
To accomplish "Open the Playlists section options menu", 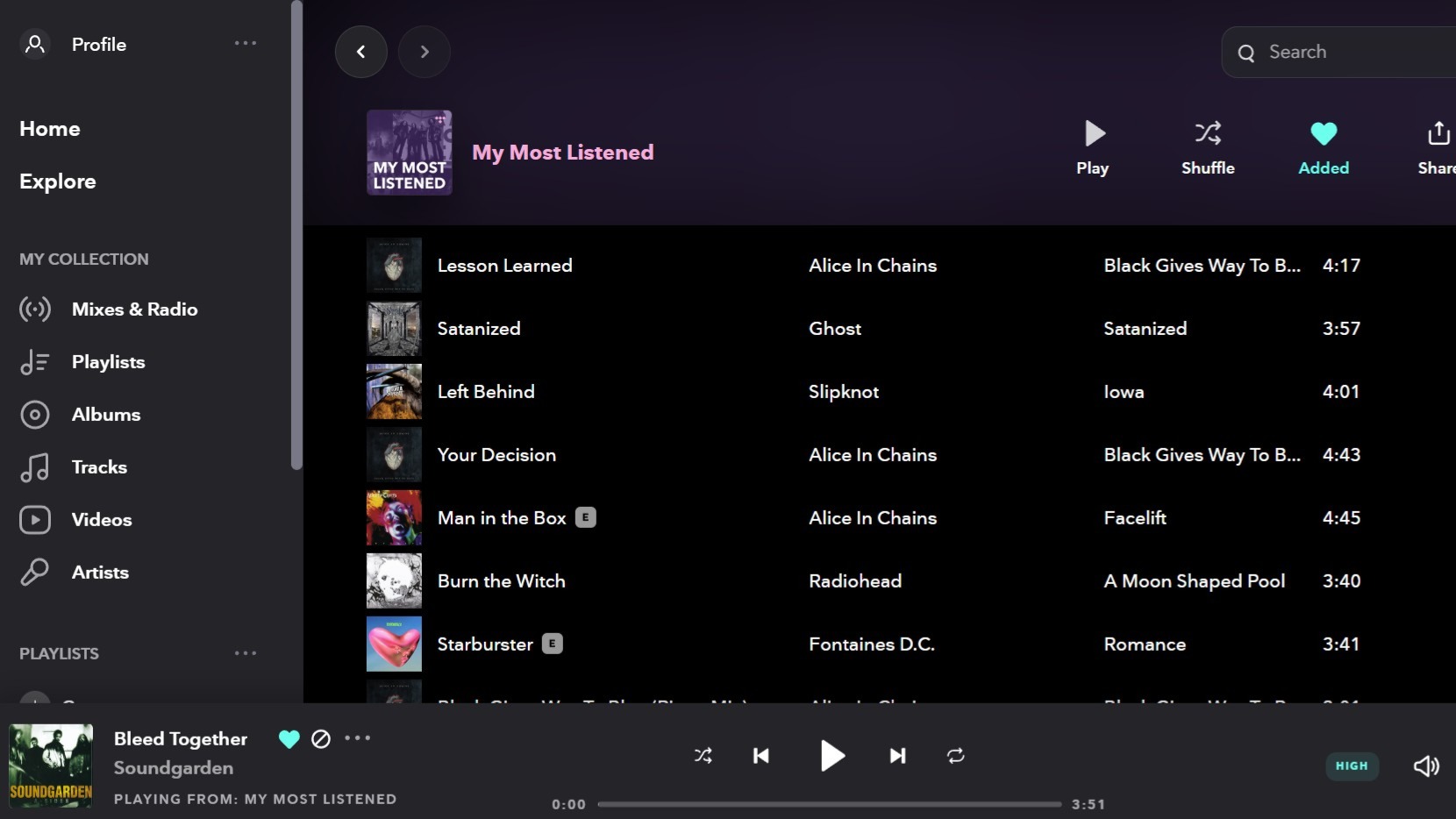I will (x=246, y=653).
